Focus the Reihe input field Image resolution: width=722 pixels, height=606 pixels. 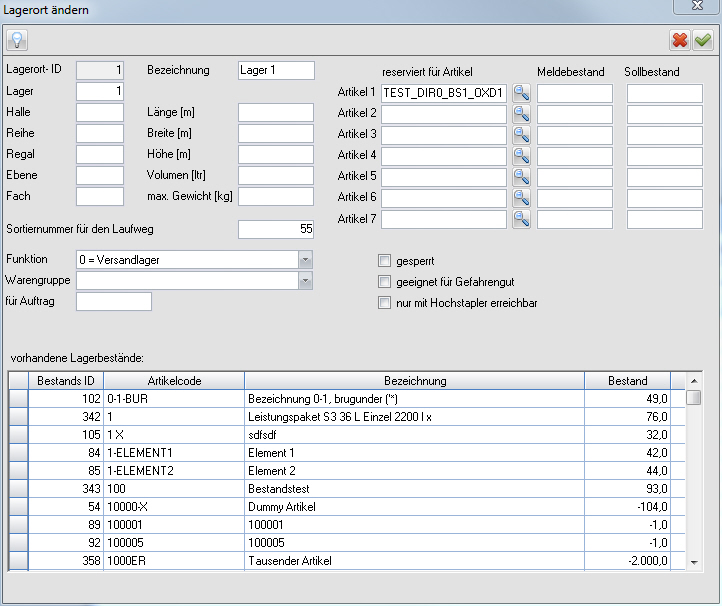click(x=100, y=134)
